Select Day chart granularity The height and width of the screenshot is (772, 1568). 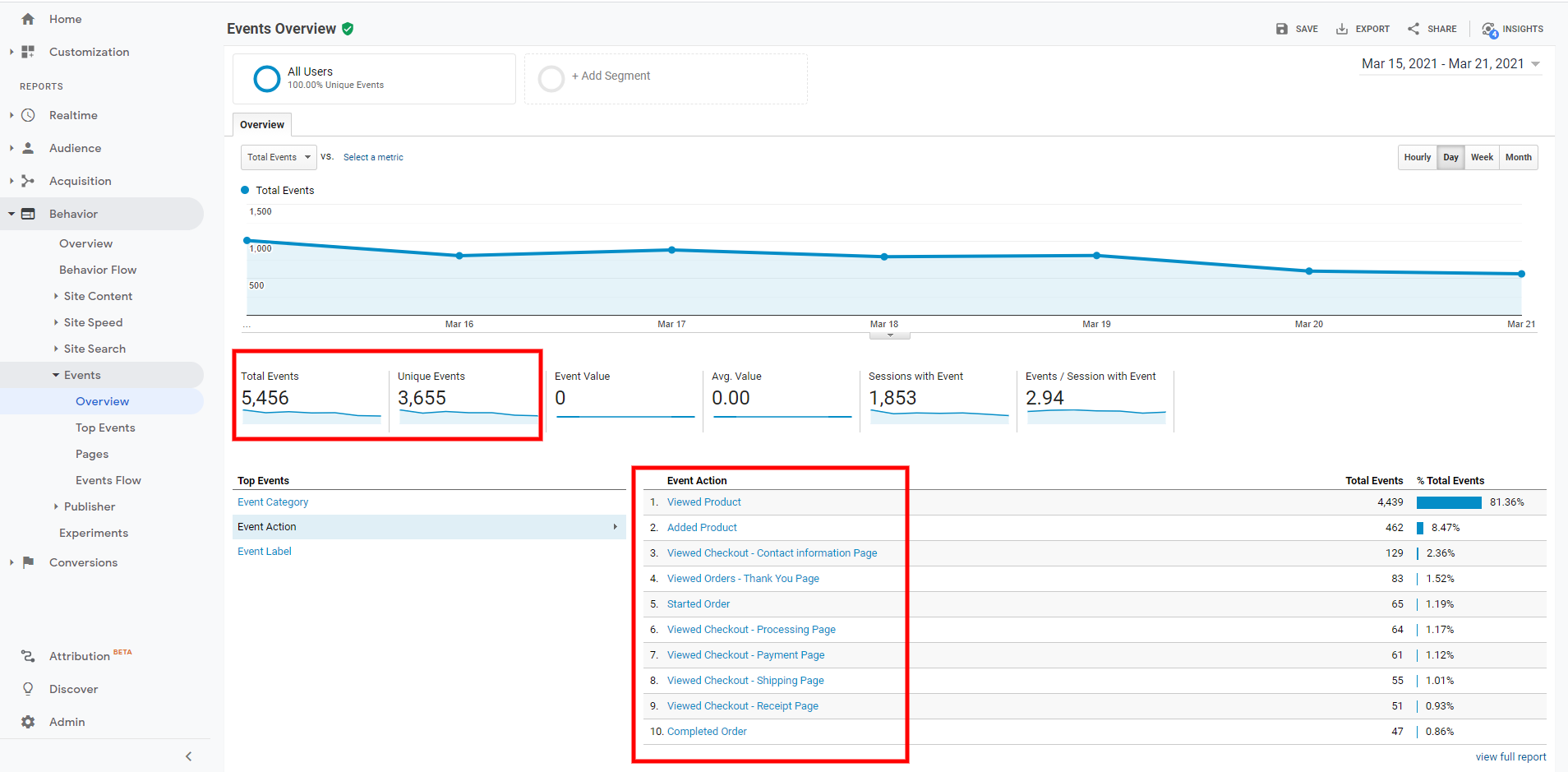[x=1451, y=157]
